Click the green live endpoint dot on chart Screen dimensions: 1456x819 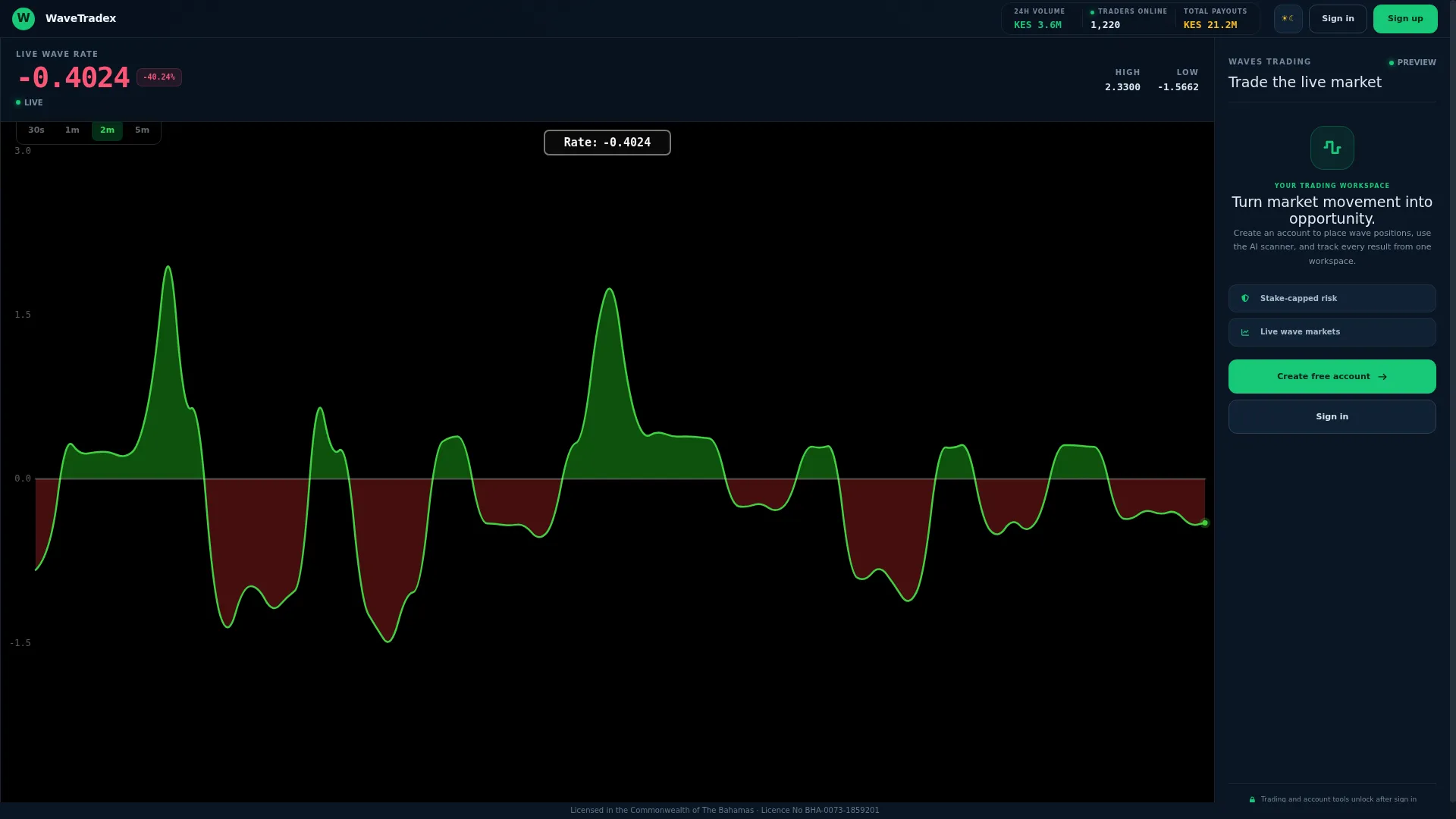(x=1204, y=522)
